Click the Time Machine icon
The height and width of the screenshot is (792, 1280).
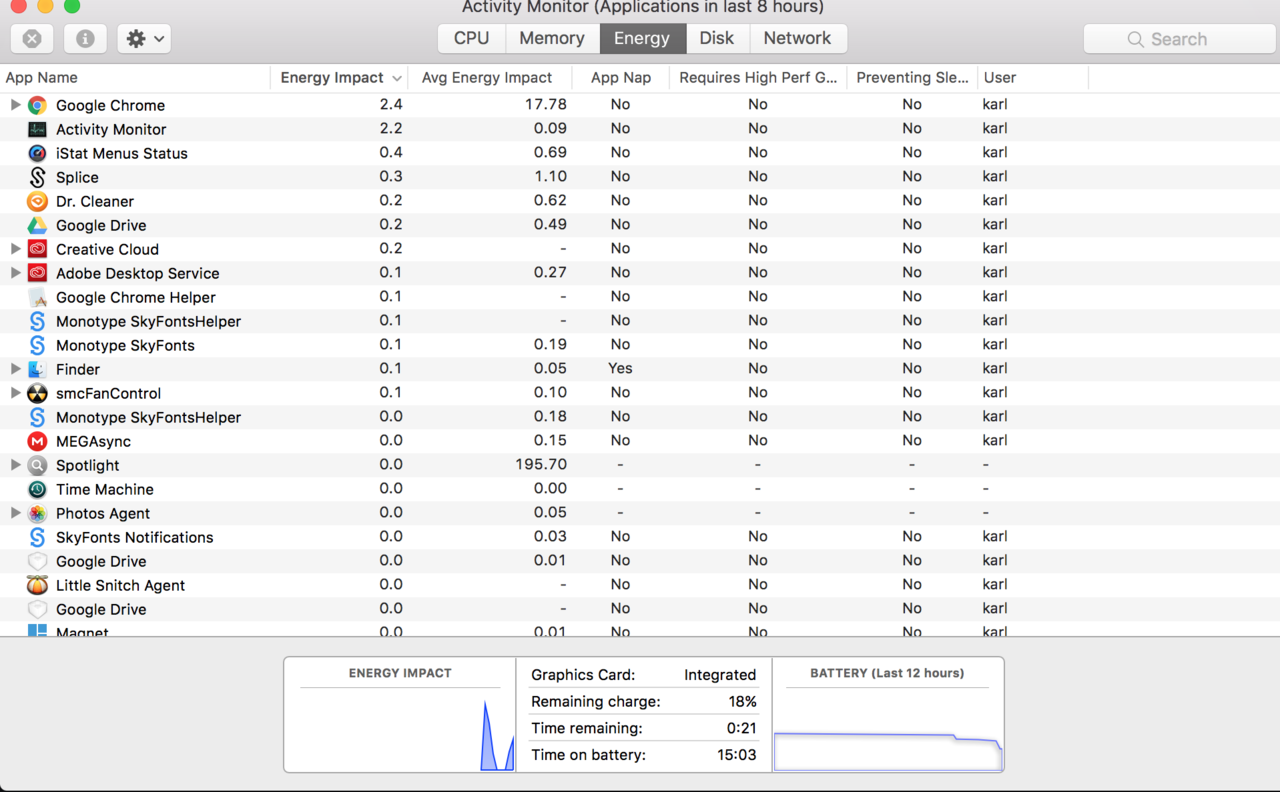tap(37, 489)
